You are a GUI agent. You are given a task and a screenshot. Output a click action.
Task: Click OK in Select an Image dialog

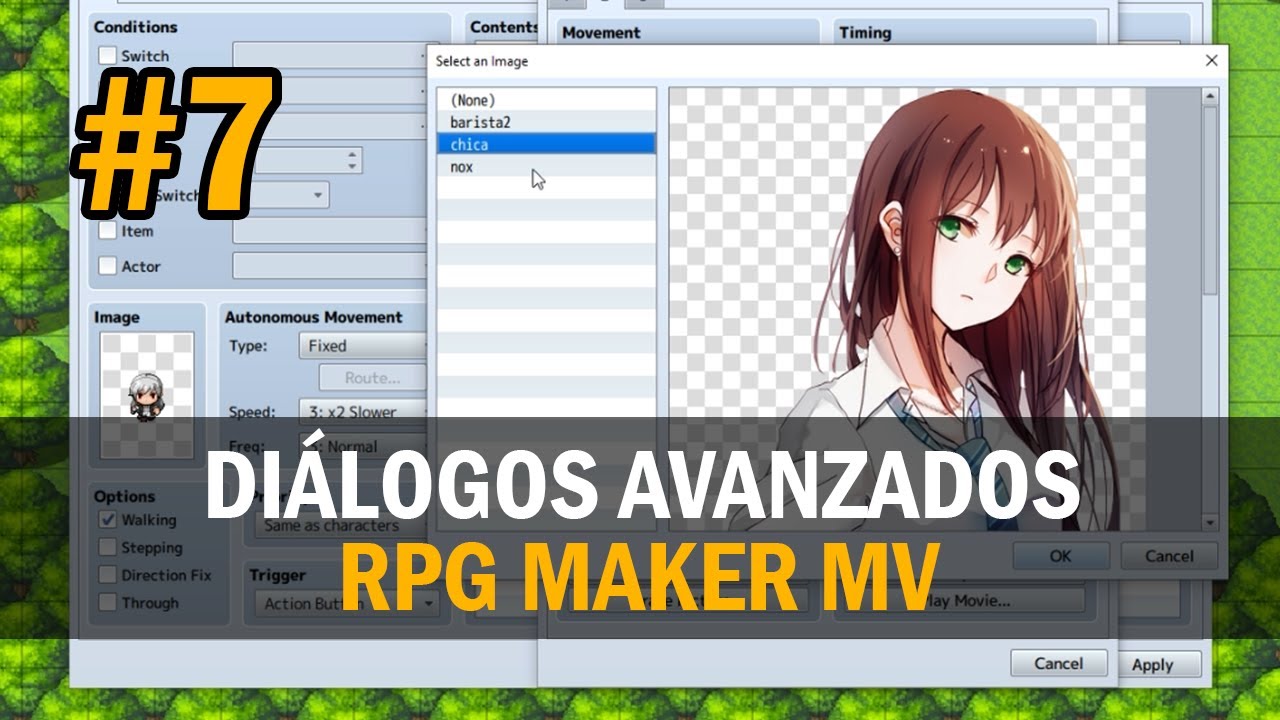[x=1060, y=556]
